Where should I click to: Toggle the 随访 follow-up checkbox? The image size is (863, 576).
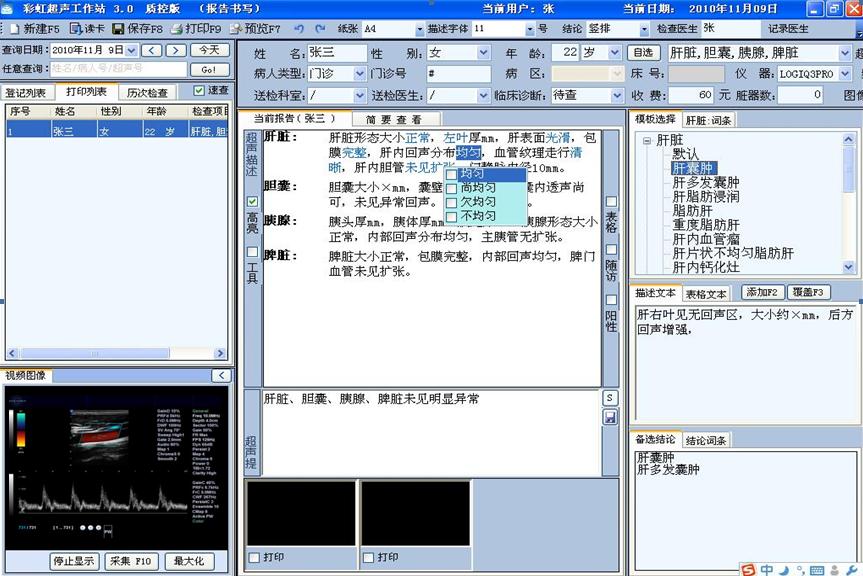point(611,249)
